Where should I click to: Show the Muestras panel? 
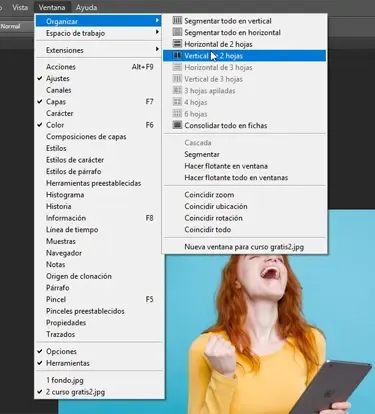point(99,241)
